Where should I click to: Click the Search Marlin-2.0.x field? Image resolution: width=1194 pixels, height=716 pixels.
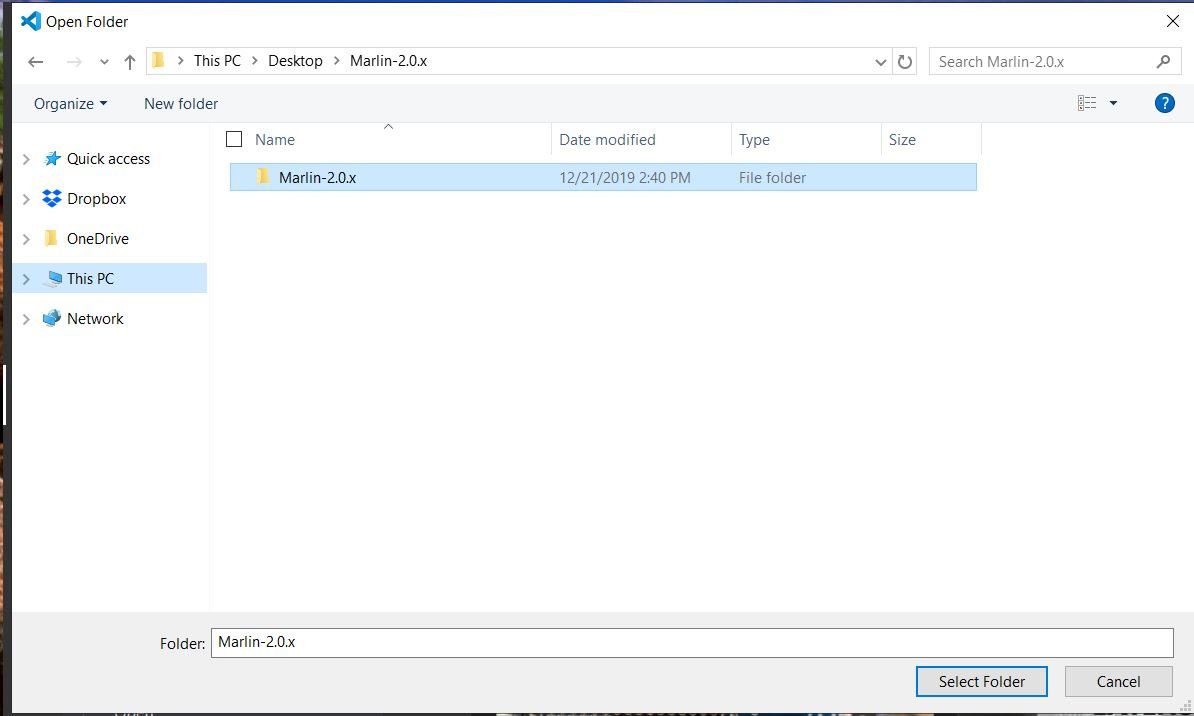(1055, 62)
